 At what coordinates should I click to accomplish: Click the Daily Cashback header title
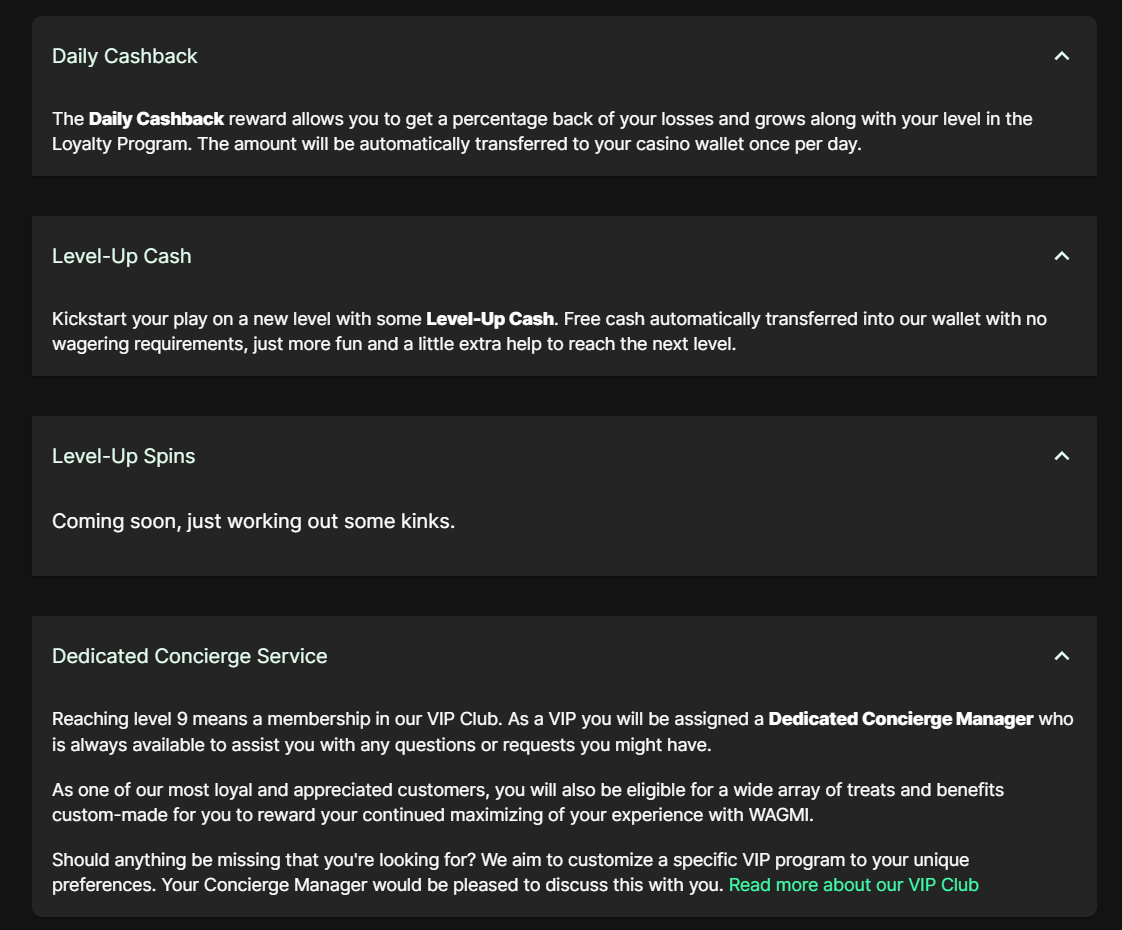point(125,56)
